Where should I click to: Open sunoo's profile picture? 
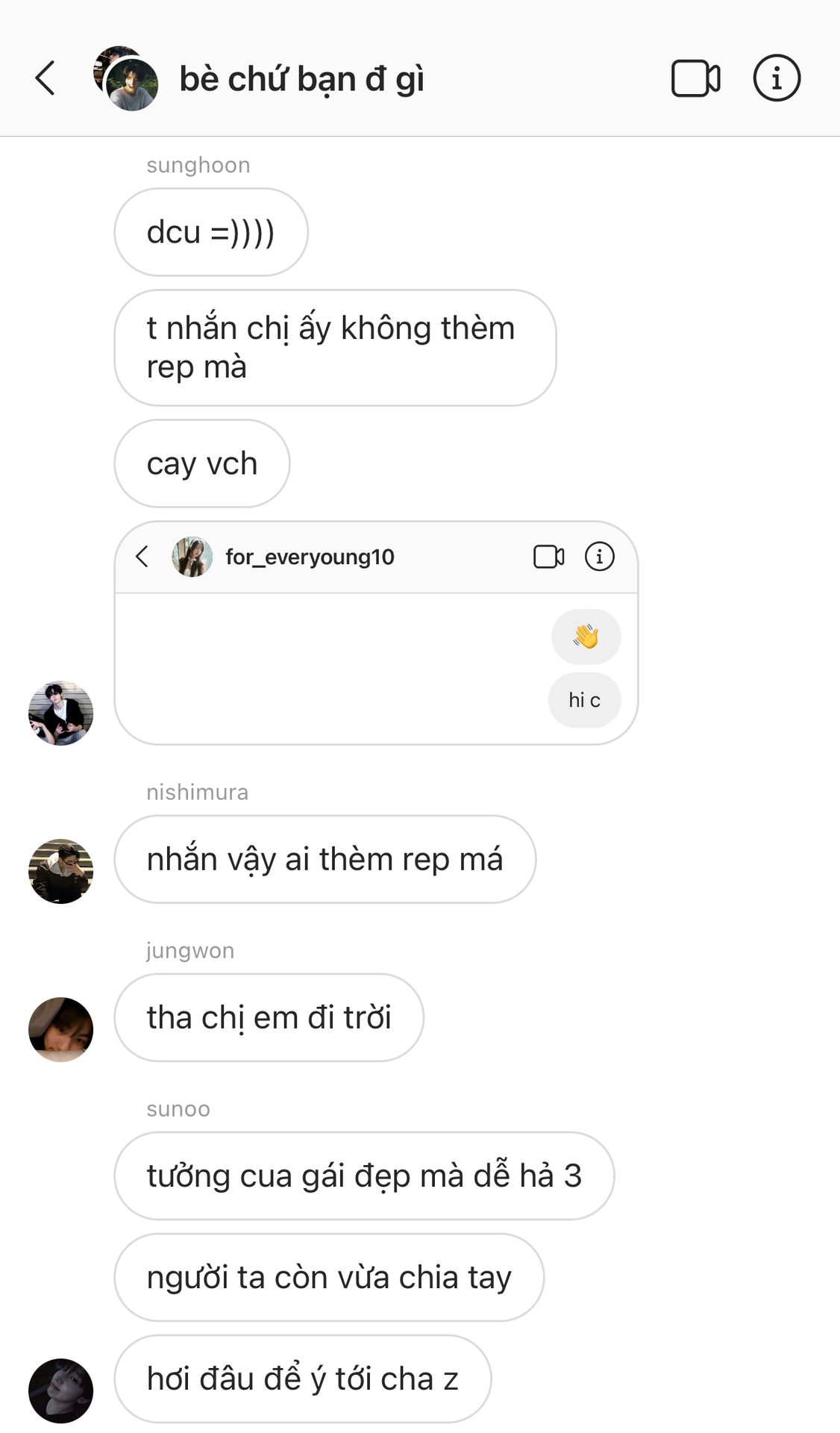(60, 1390)
